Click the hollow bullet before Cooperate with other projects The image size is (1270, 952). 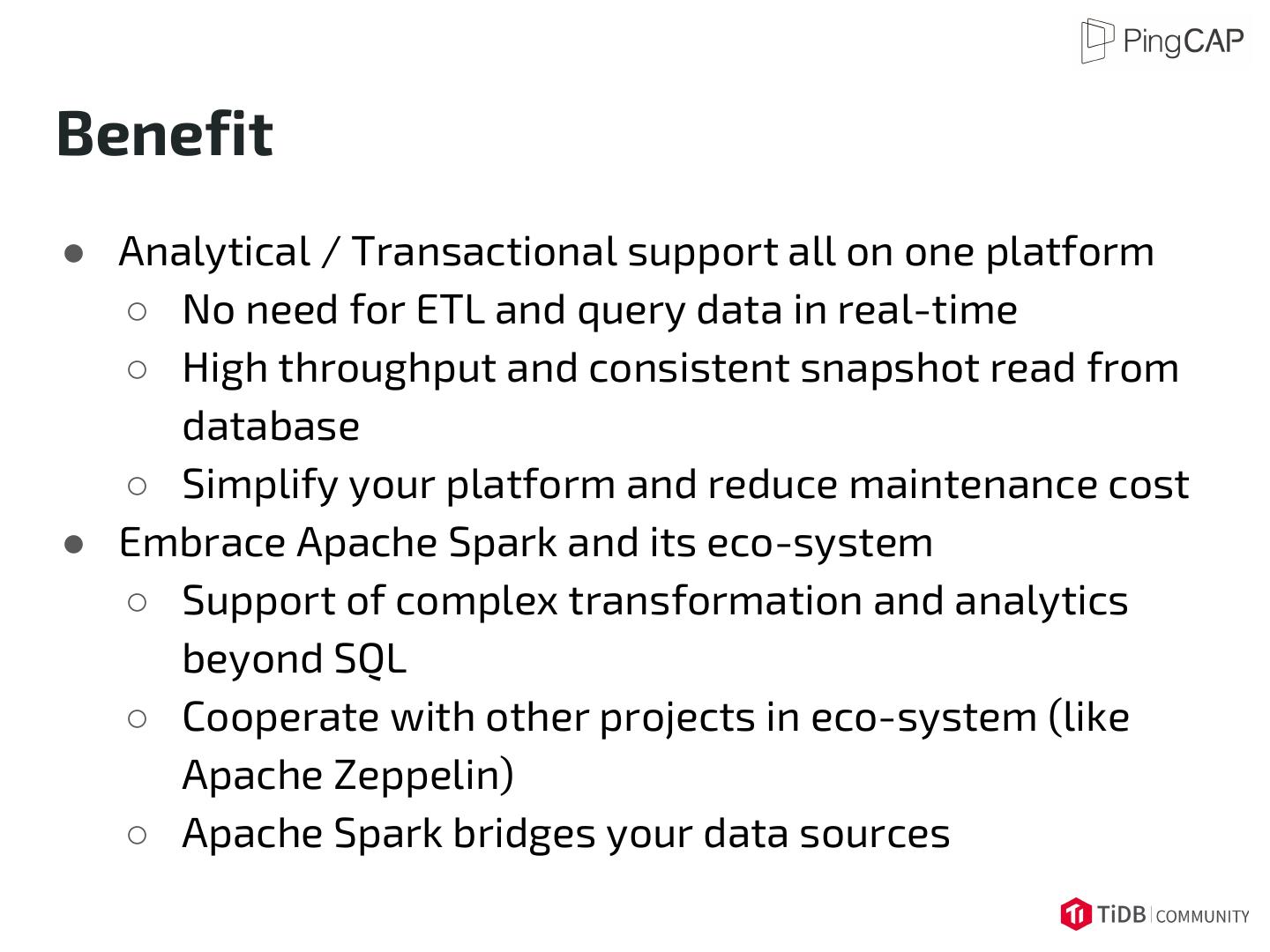(137, 718)
